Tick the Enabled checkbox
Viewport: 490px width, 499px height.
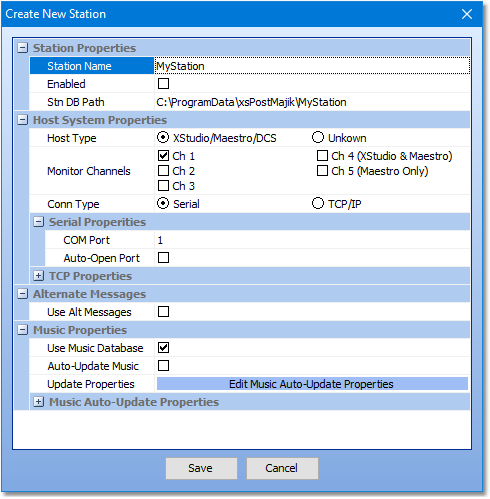163,84
